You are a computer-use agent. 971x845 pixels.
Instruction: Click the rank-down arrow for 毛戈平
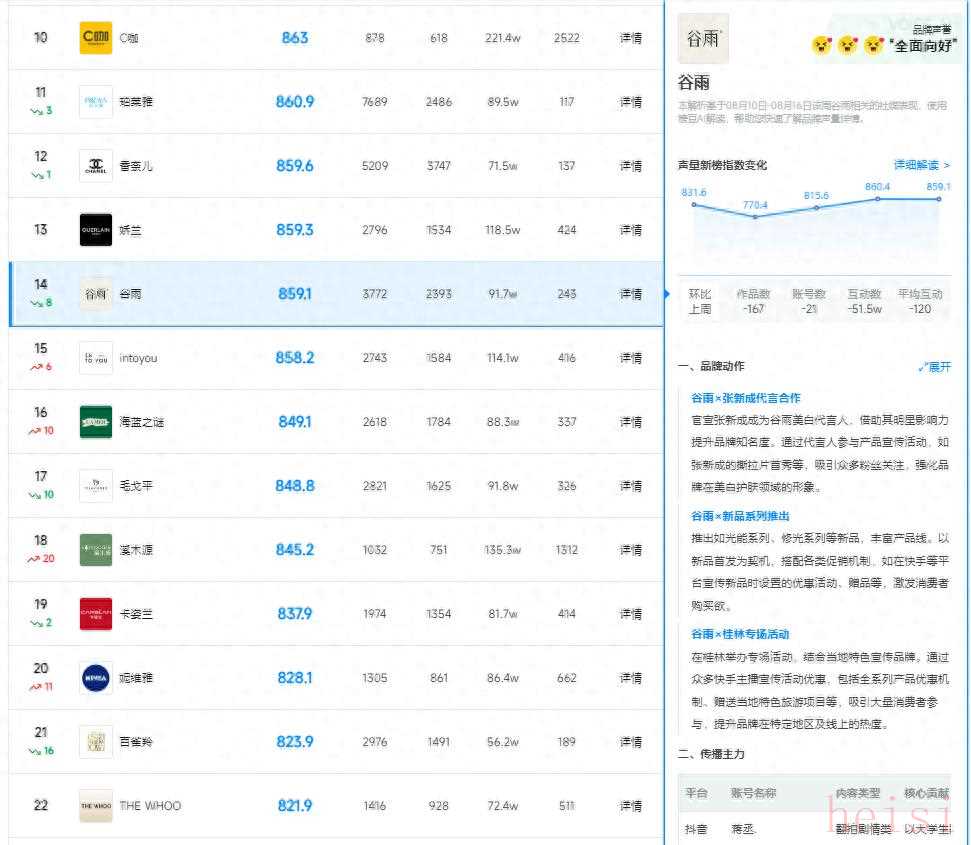[x=35, y=495]
